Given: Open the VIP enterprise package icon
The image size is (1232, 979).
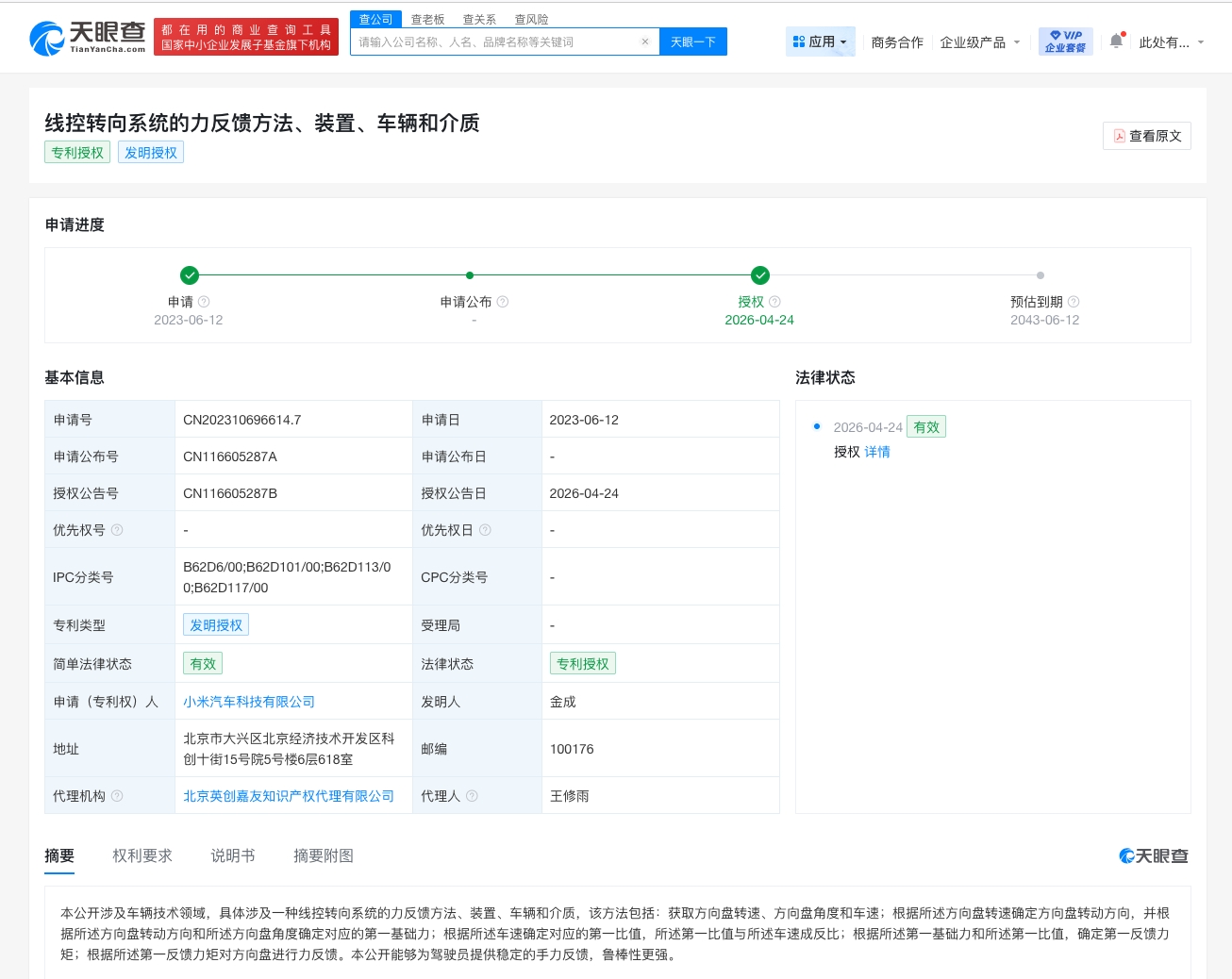Looking at the screenshot, I should (x=1065, y=41).
